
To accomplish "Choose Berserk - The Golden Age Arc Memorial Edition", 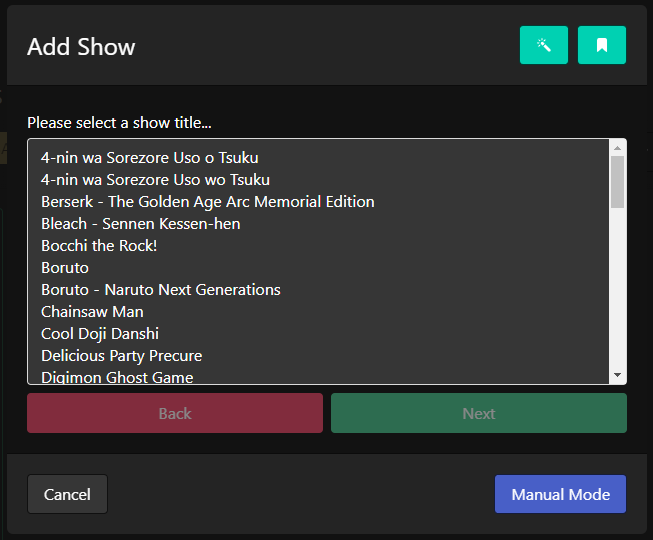I will (318, 202).
